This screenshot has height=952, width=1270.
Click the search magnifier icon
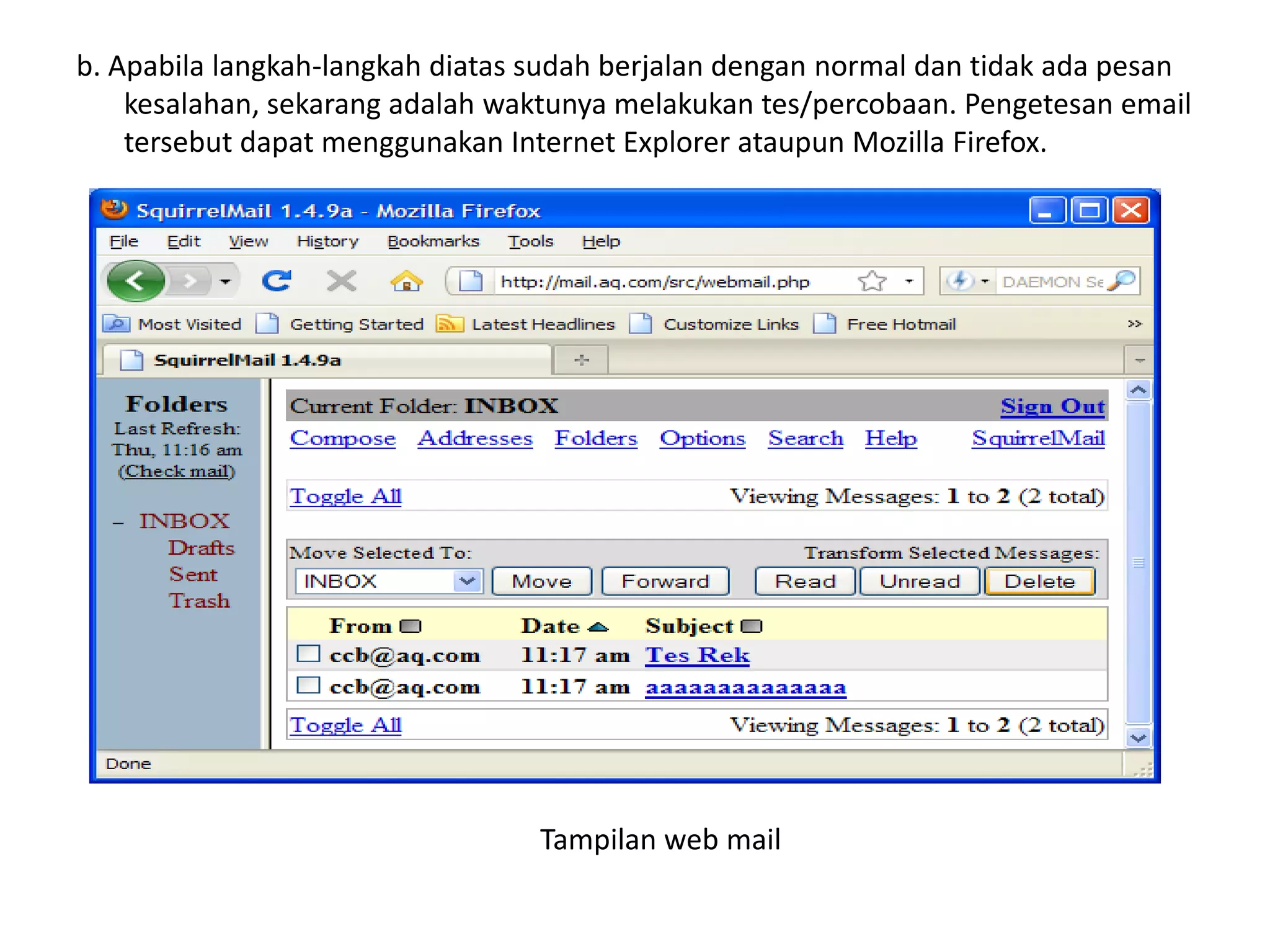click(x=1122, y=281)
